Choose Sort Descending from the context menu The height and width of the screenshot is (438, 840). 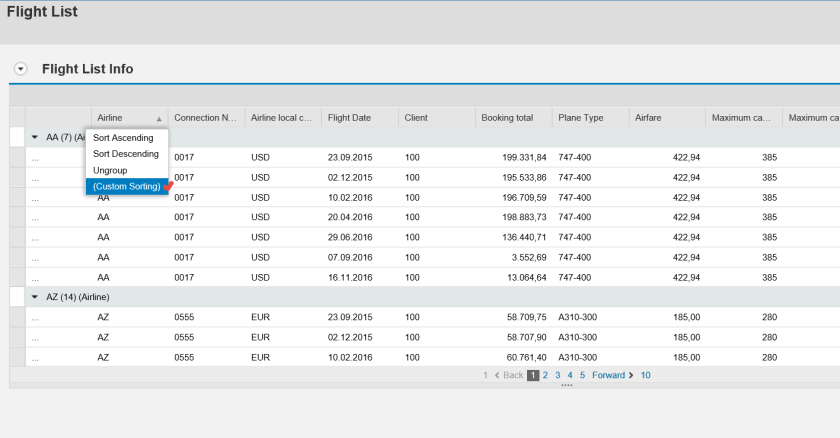125,154
